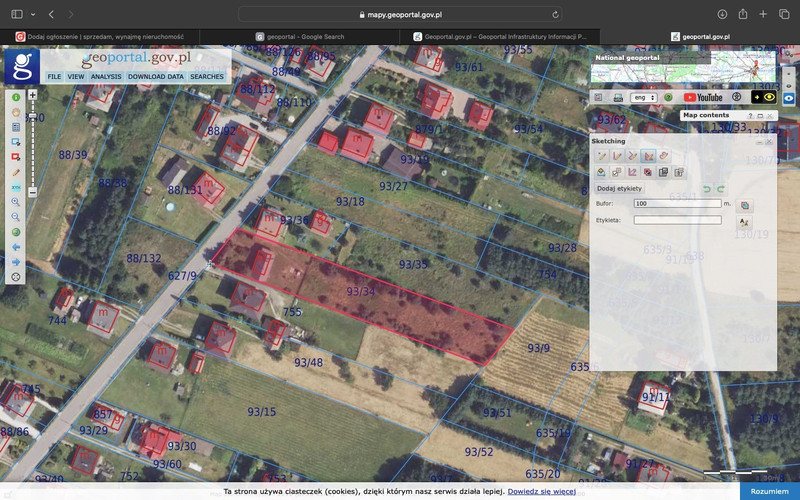Click the globe full extent icon

click(16, 232)
